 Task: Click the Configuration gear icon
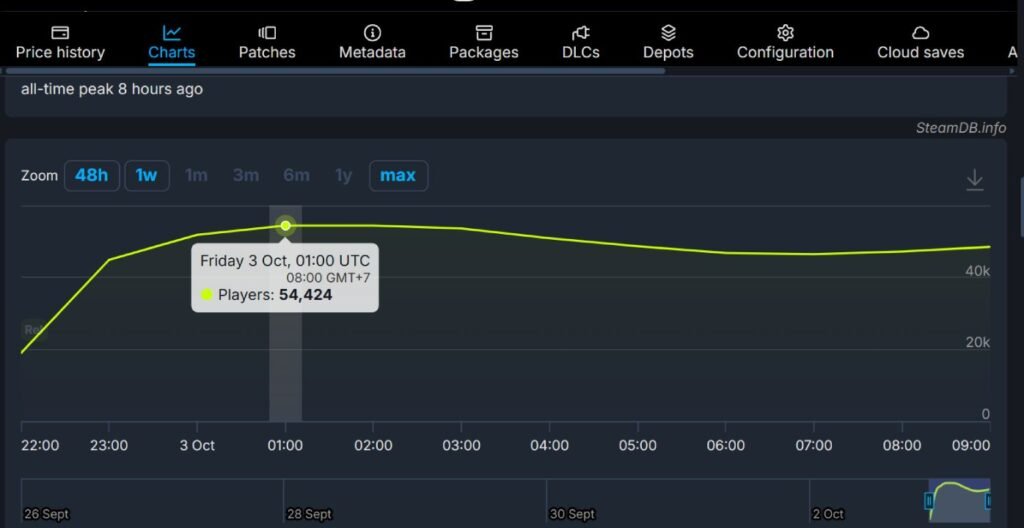(x=785, y=33)
